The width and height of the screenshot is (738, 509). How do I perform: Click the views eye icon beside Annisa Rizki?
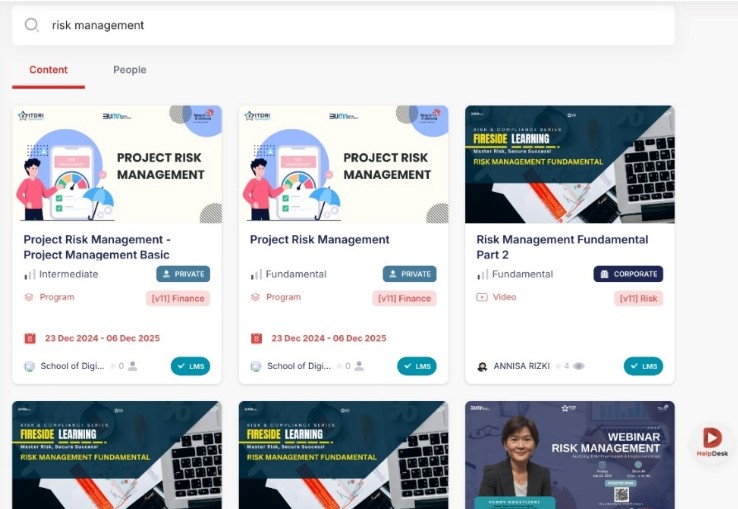579,366
